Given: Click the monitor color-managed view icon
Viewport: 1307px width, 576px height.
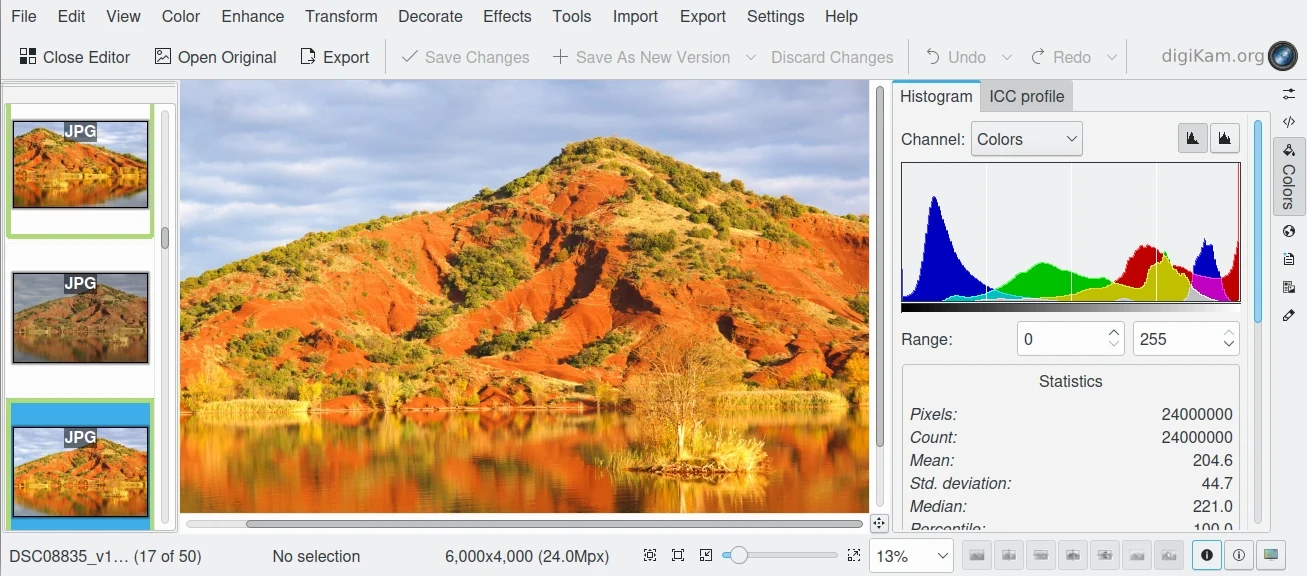Looking at the screenshot, I should coord(1270,555).
